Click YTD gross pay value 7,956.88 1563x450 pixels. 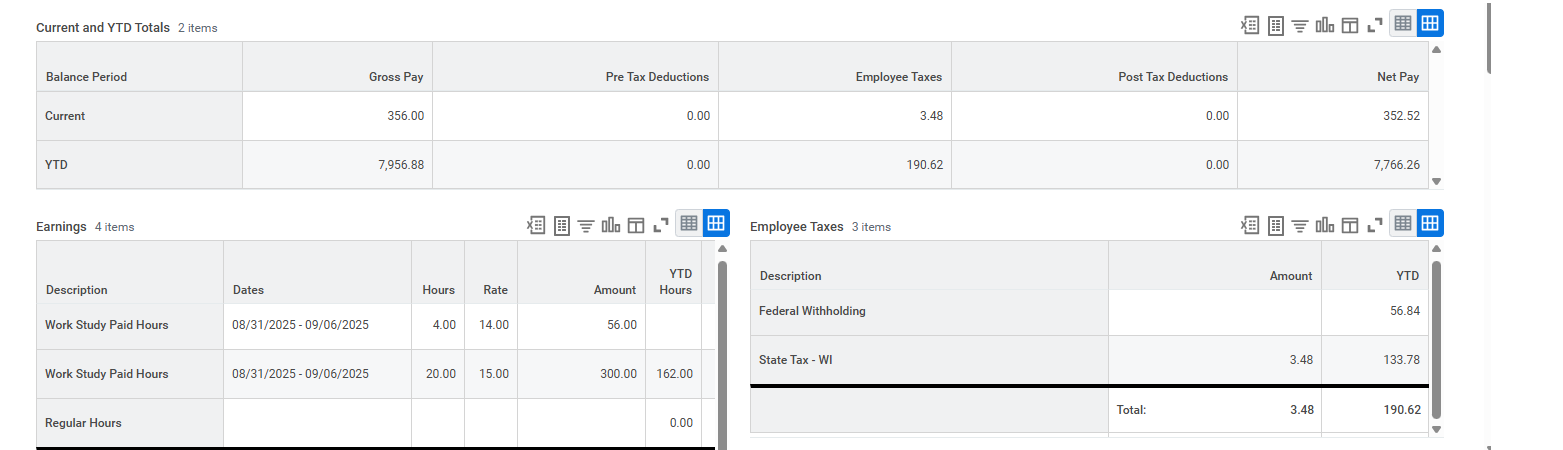(x=400, y=165)
